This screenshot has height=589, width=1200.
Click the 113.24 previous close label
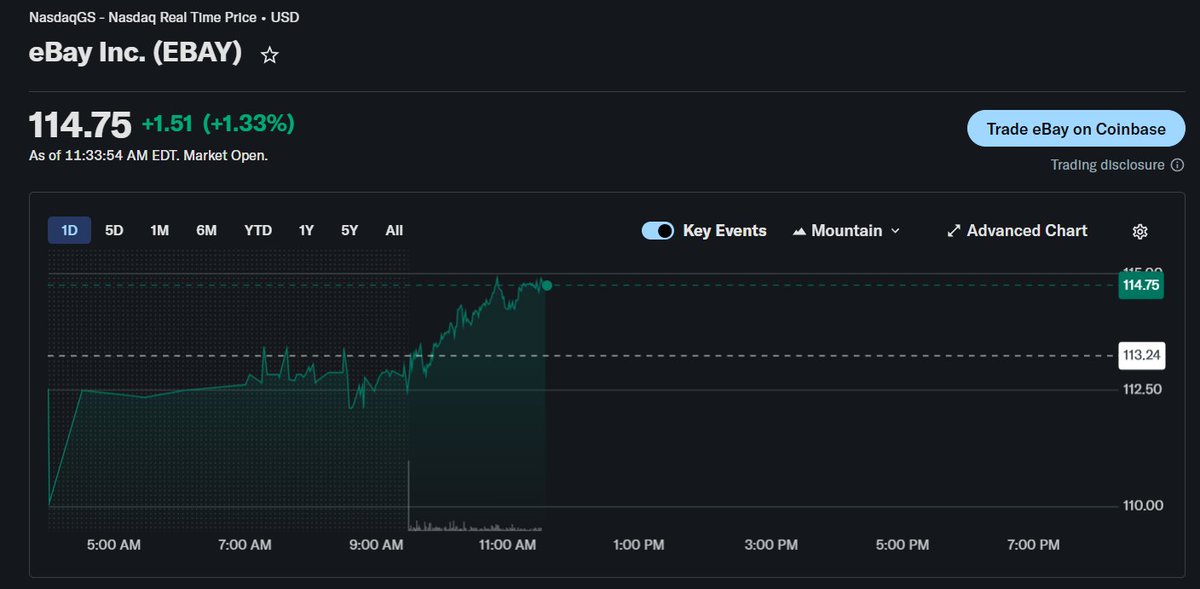1141,355
